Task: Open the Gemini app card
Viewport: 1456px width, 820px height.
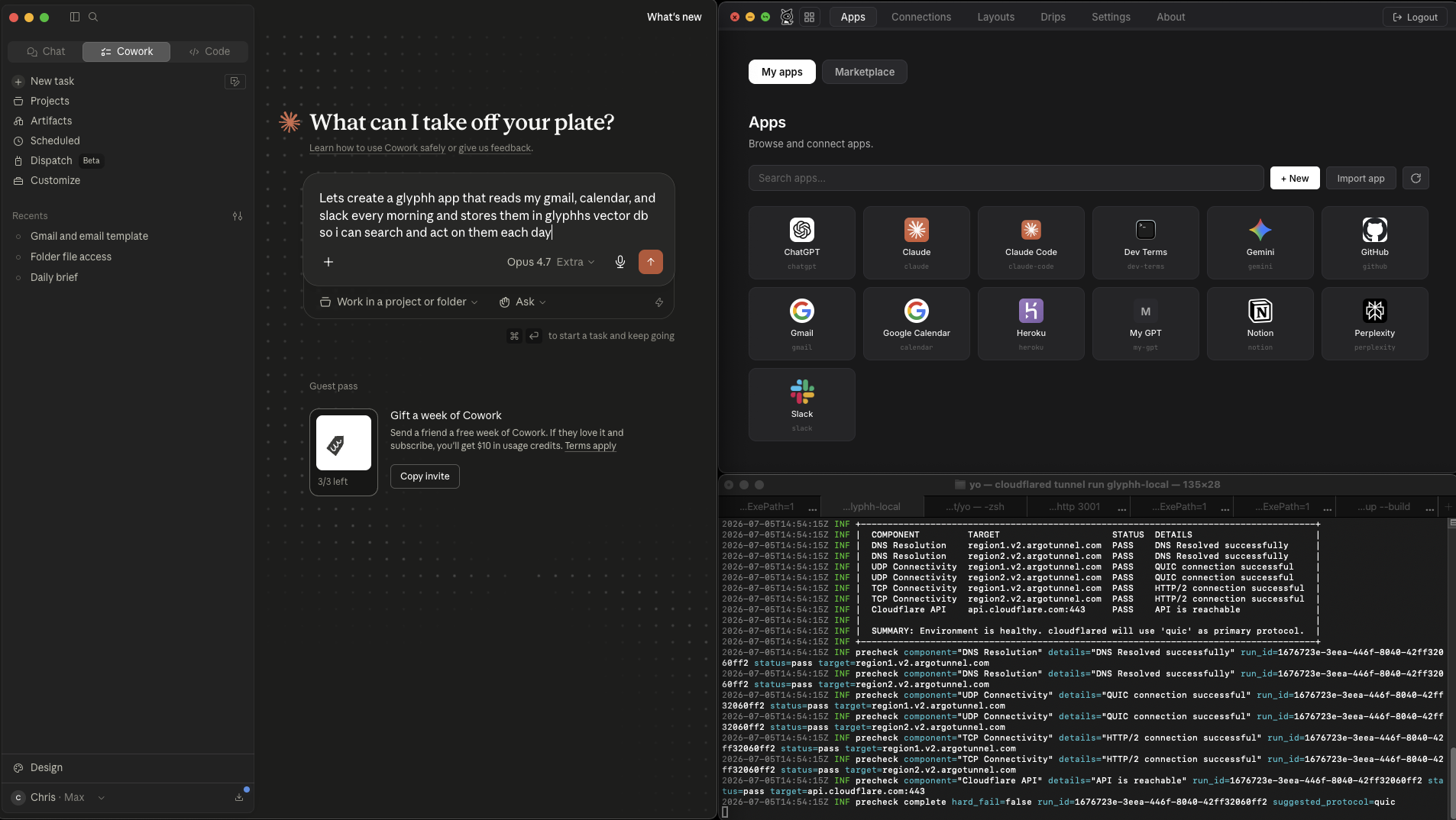Action: 1260,243
